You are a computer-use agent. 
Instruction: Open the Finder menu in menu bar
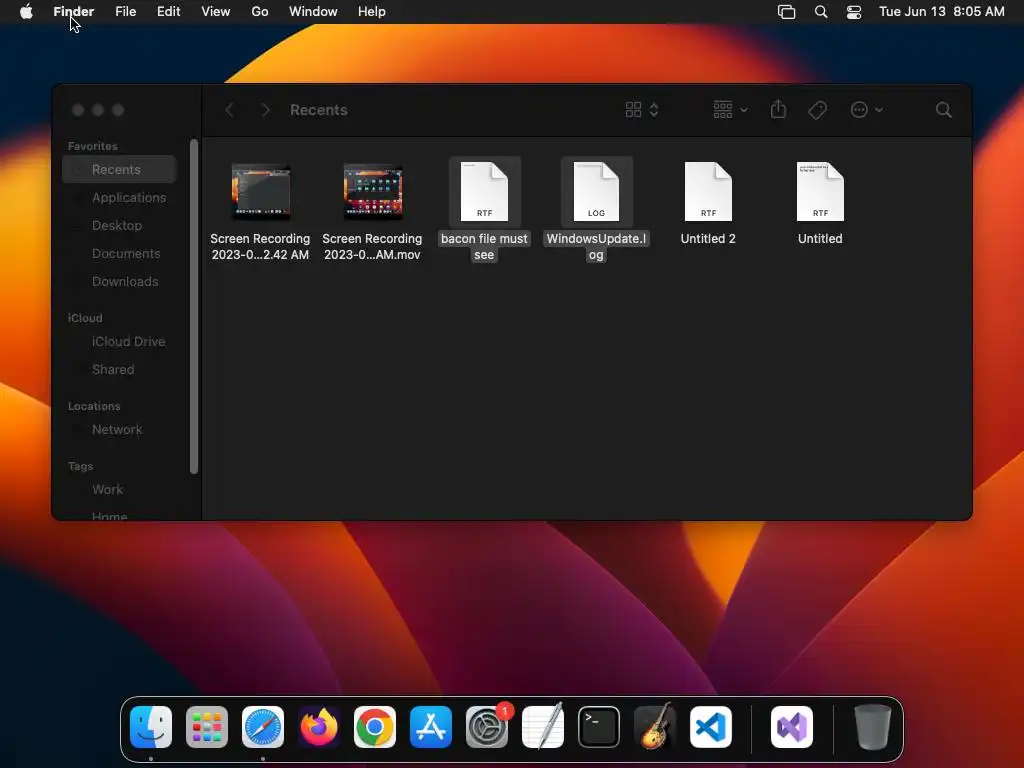(x=74, y=12)
